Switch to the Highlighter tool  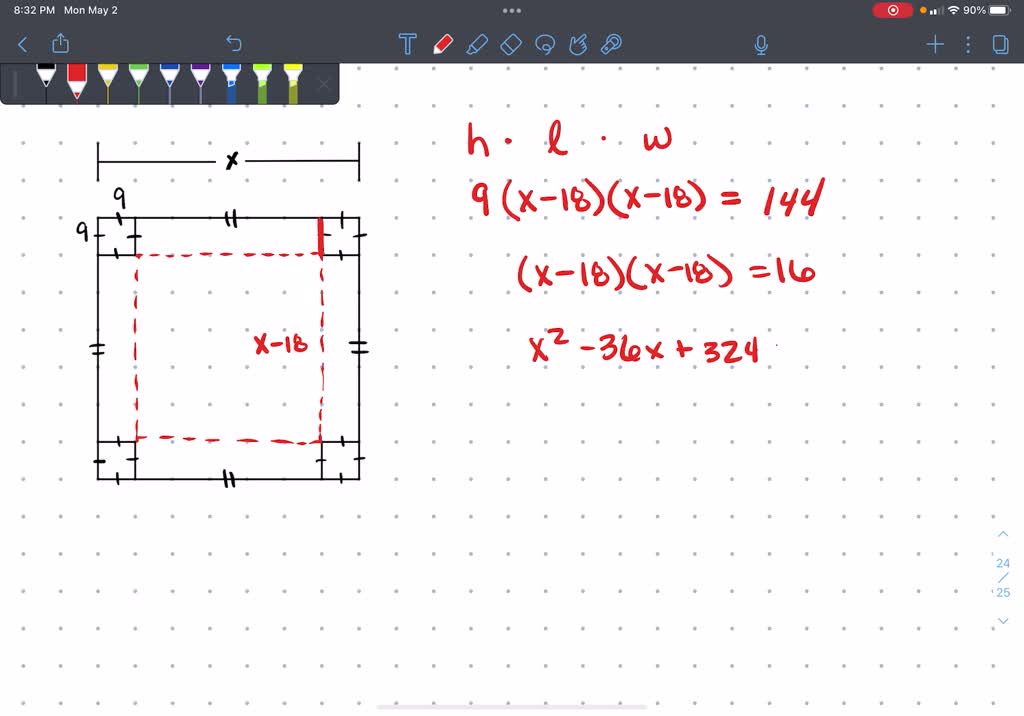coord(477,44)
